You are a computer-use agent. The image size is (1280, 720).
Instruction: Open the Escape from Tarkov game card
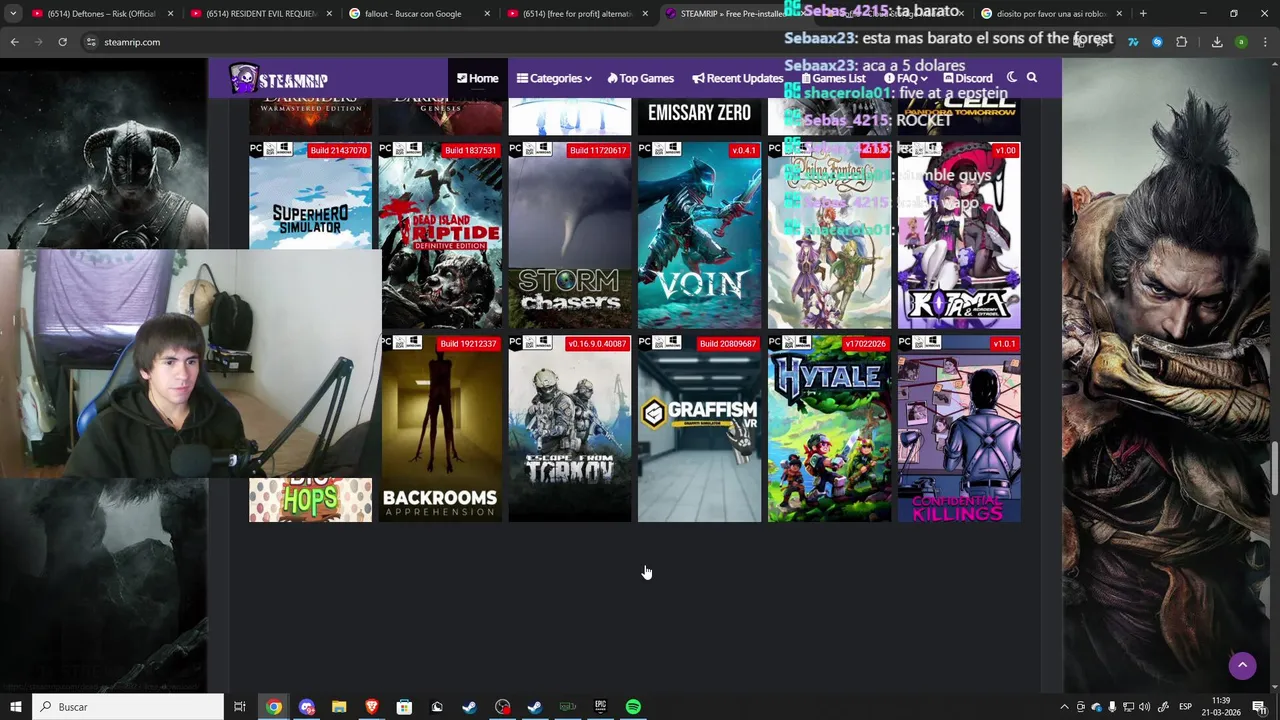tap(570, 428)
